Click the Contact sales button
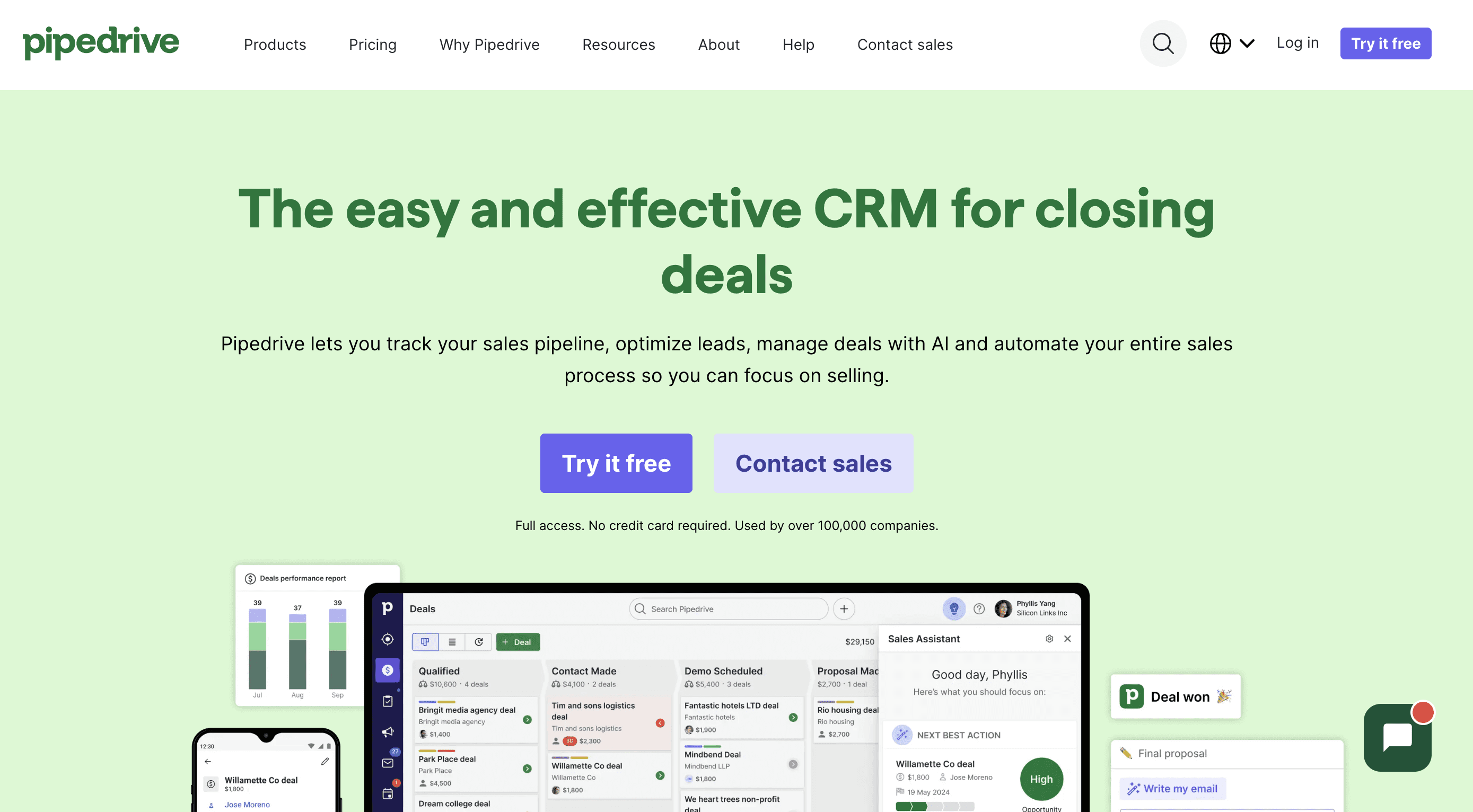This screenshot has width=1473, height=812. click(814, 462)
